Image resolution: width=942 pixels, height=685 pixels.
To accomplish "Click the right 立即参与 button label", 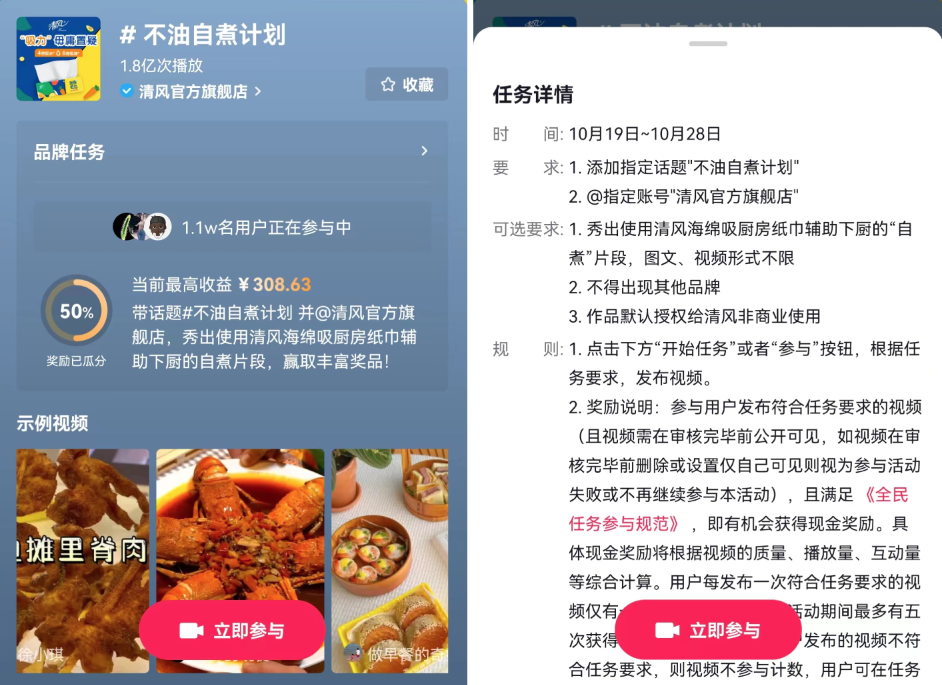I will [x=725, y=630].
